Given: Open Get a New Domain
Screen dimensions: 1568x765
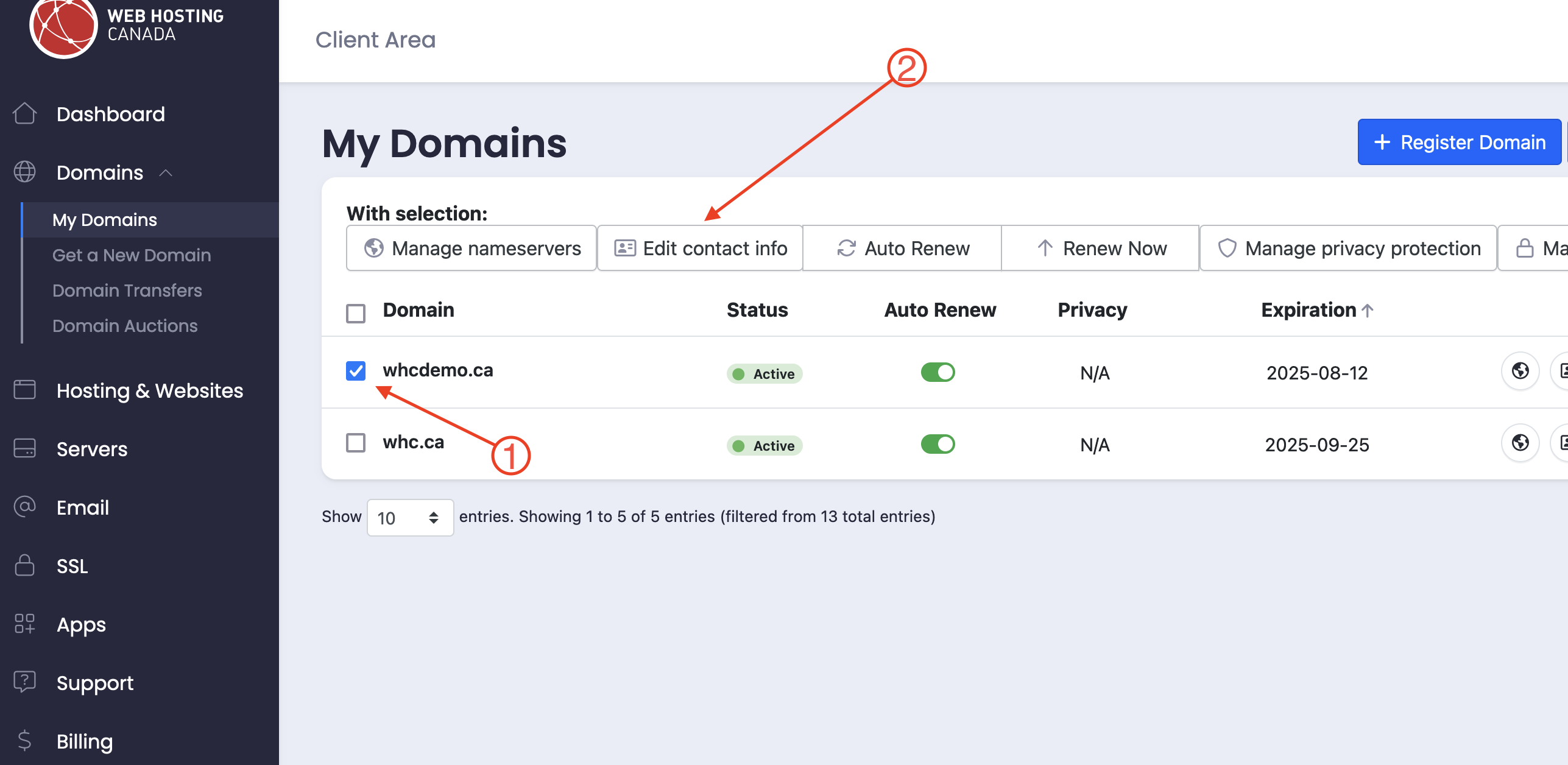Looking at the screenshot, I should click(132, 255).
